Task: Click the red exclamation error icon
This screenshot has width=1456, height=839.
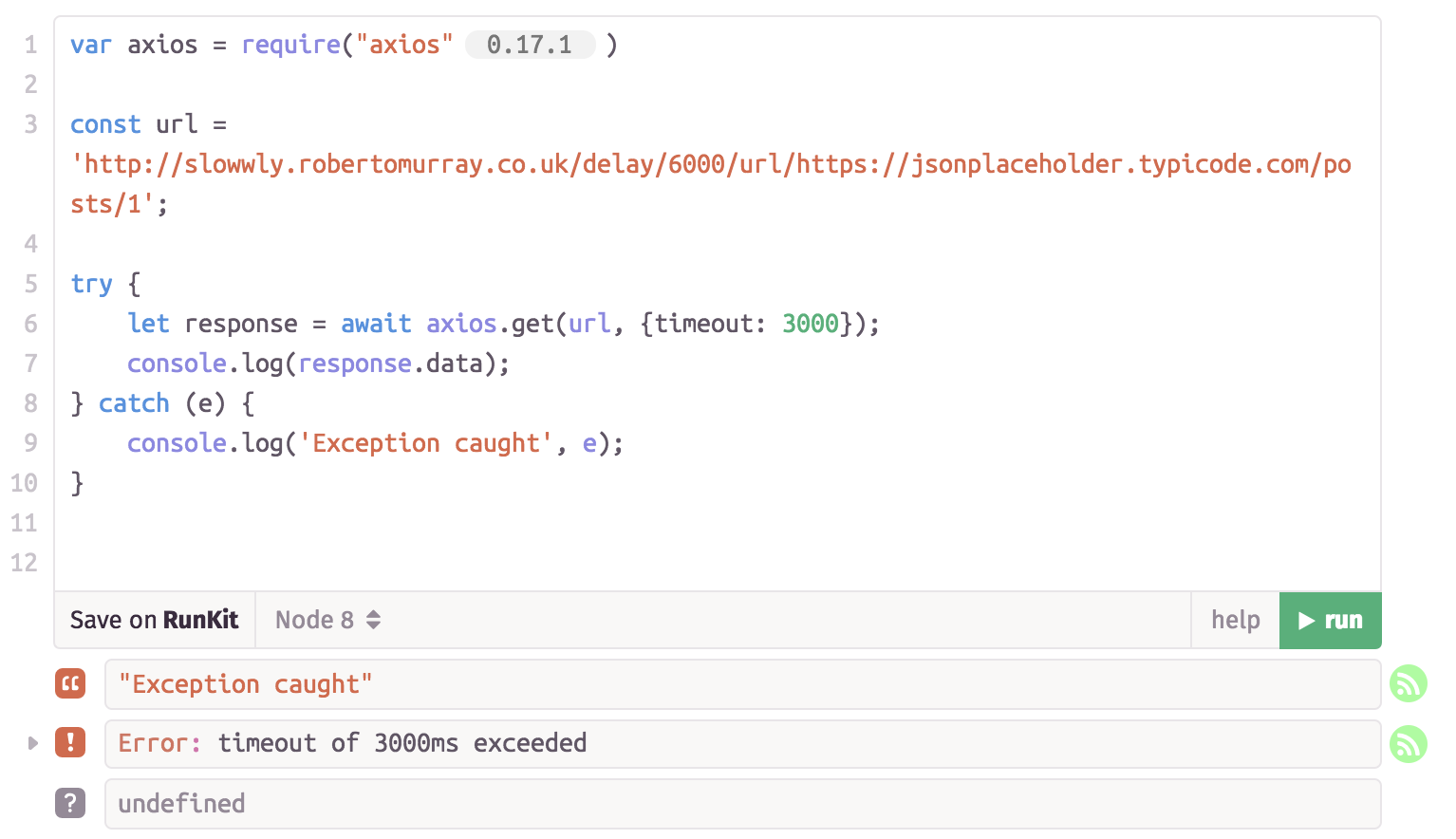Action: [70, 742]
